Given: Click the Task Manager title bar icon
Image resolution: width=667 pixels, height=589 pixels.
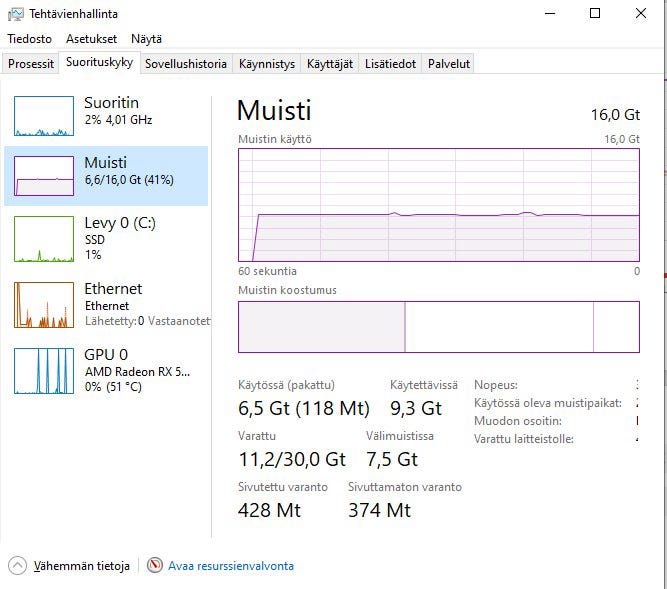Looking at the screenshot, I should [16, 14].
